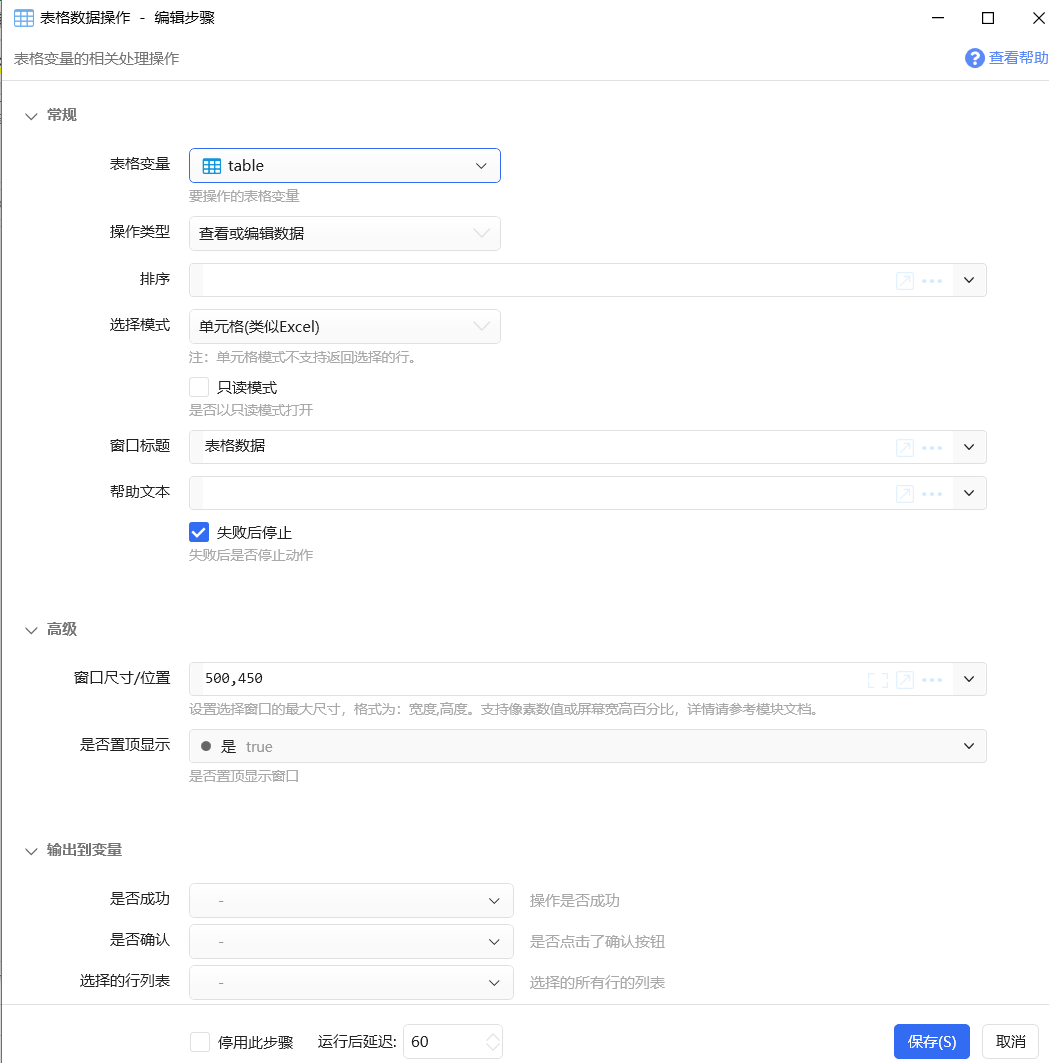This screenshot has width=1049, height=1063.
Task: Open expression editor icon in 排序 field
Action: [x=905, y=281]
